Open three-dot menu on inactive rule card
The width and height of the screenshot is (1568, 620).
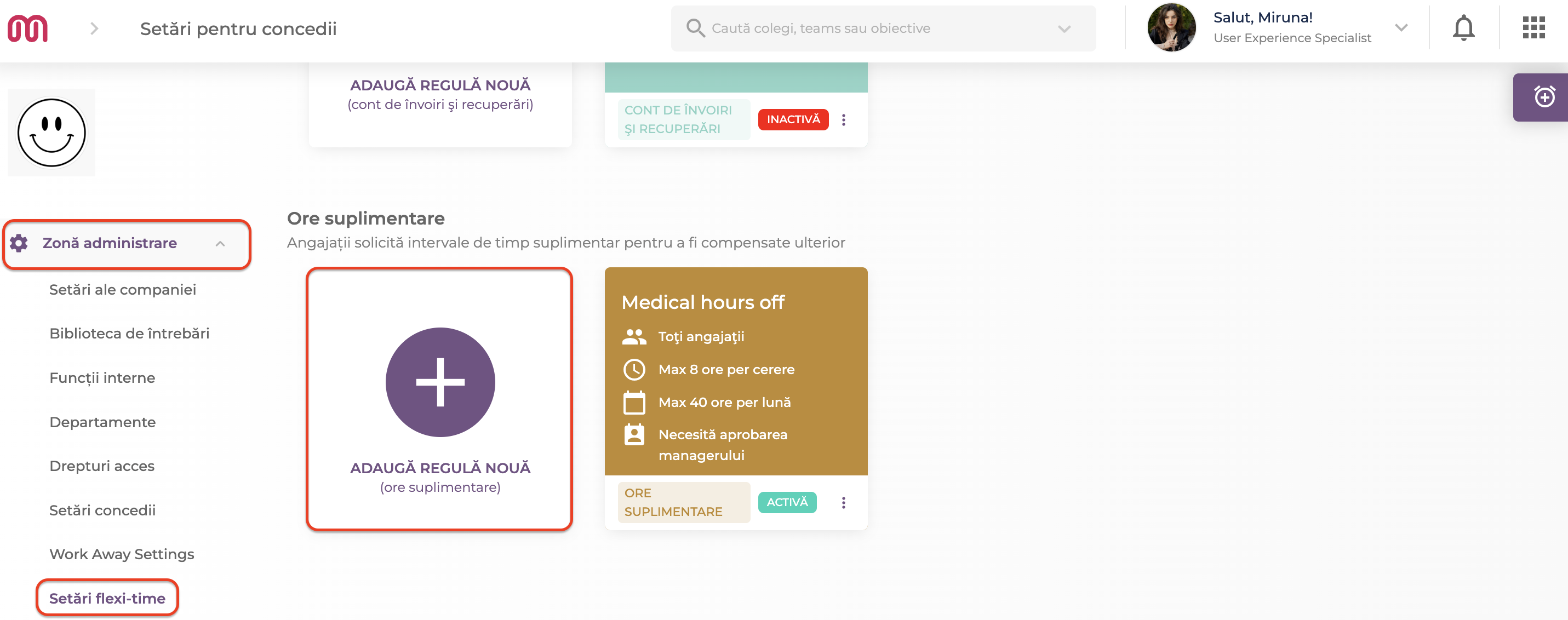tap(843, 120)
